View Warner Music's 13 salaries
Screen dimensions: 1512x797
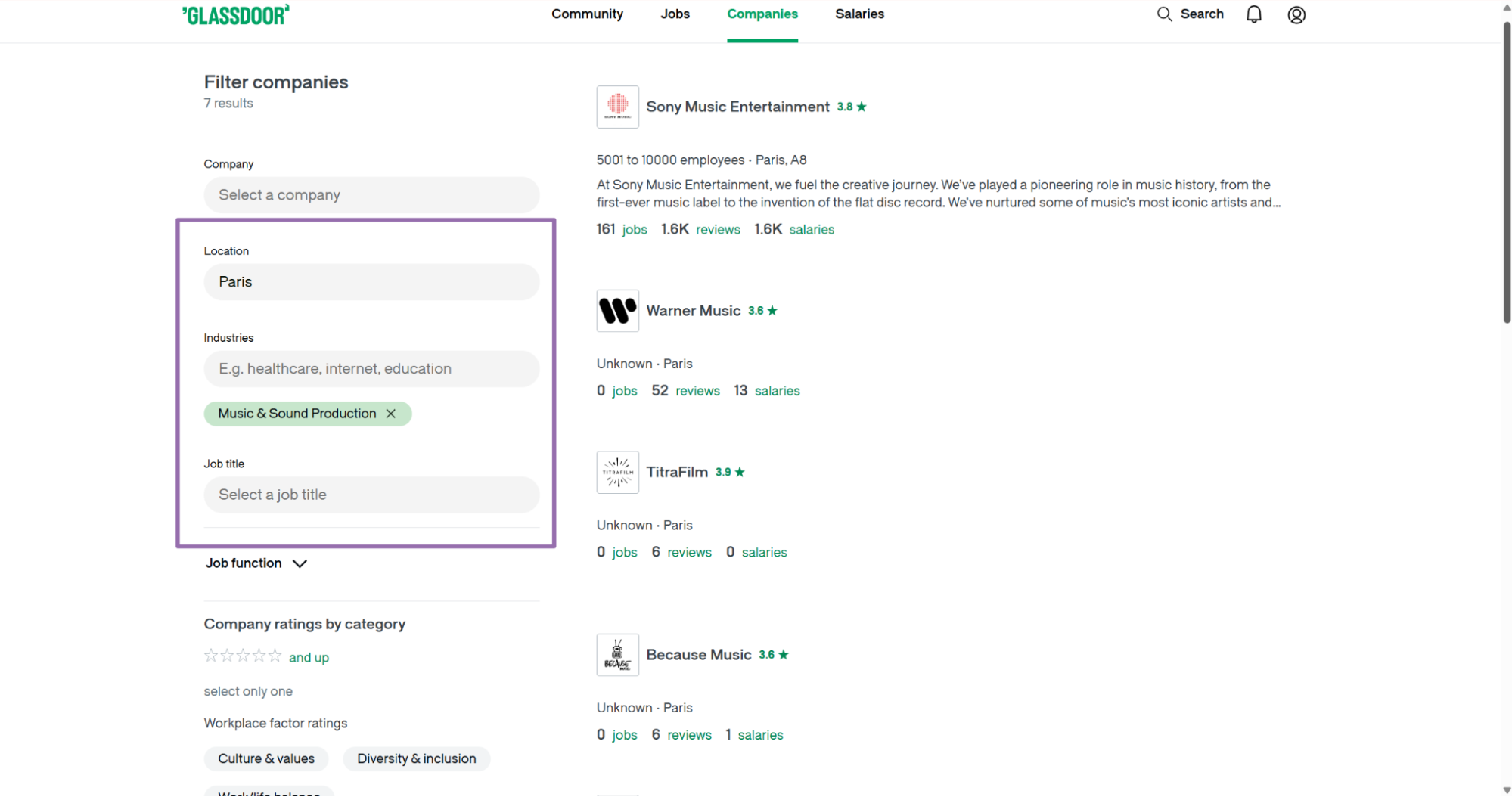click(x=767, y=391)
